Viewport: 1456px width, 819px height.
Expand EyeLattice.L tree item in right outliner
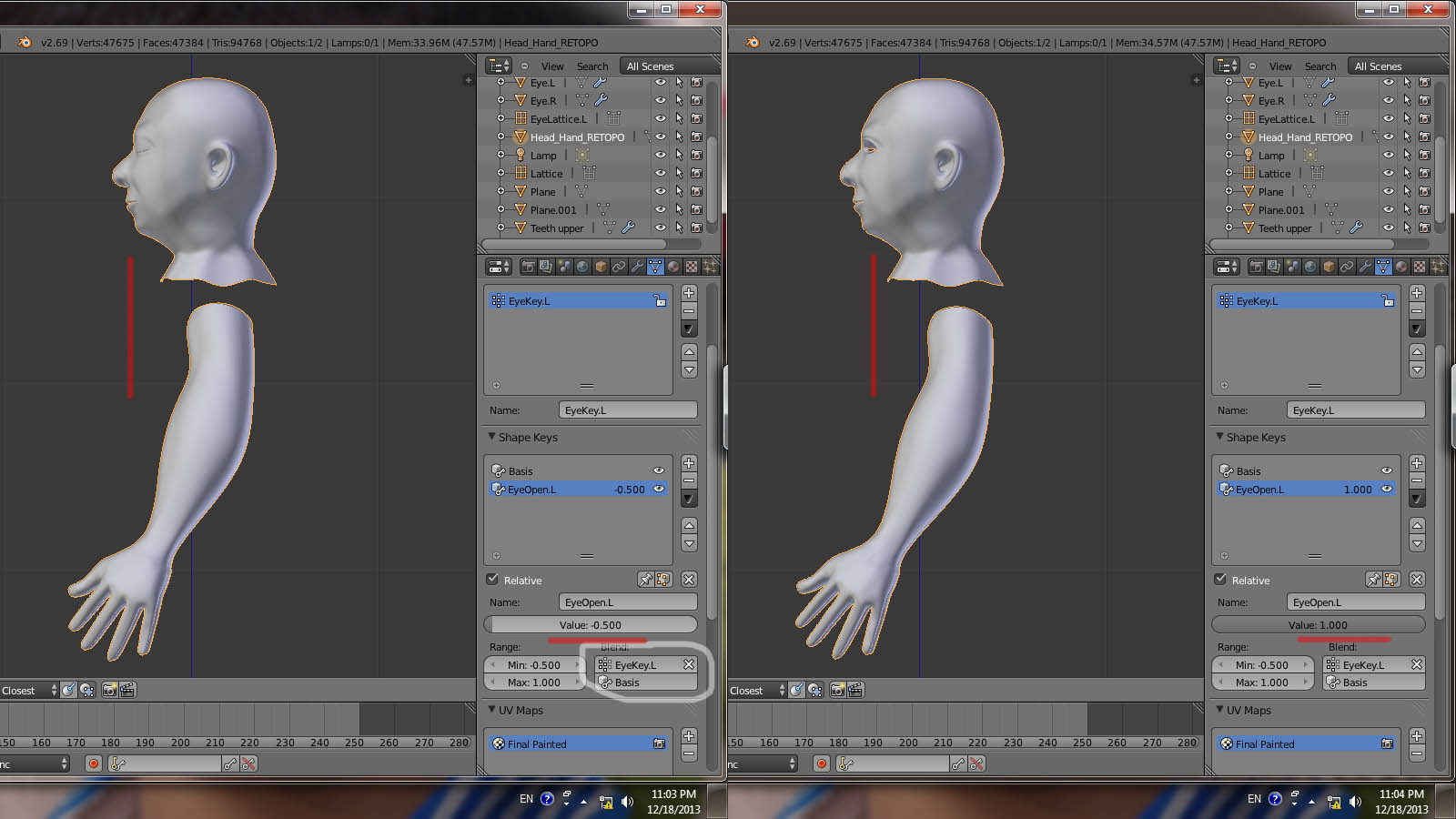click(x=1228, y=118)
